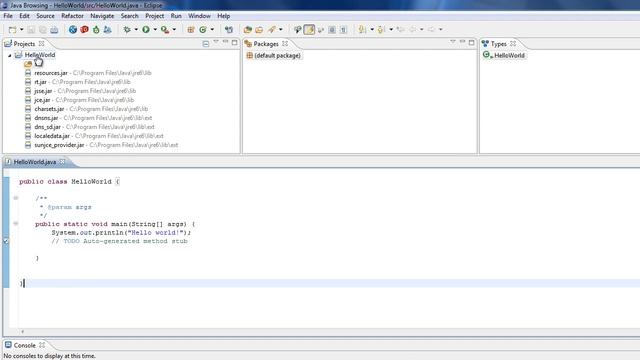Screen dimensions: 640x360
Task: Open the Help menu
Action: click(223, 16)
